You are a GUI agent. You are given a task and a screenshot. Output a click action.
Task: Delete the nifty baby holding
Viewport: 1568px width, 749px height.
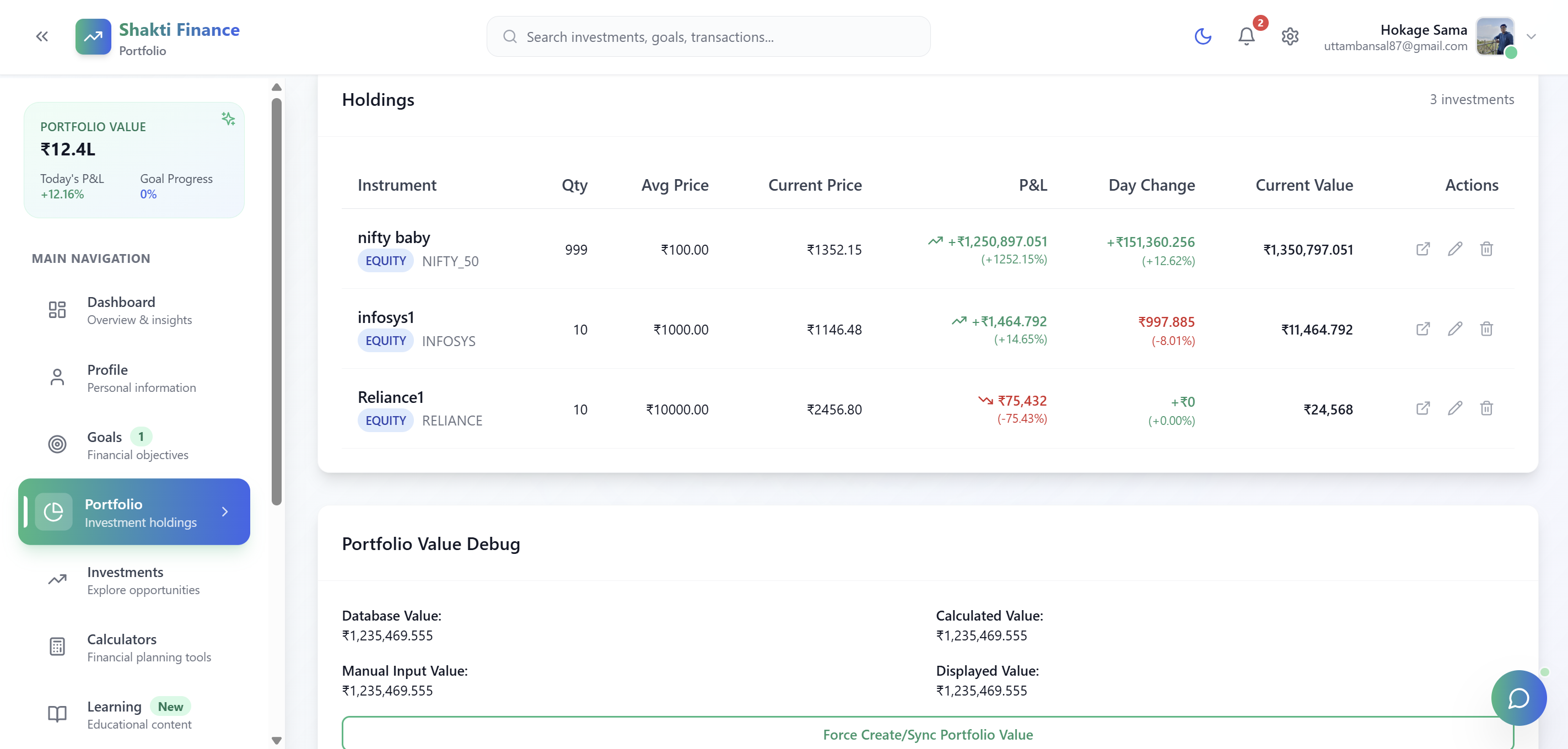1486,249
